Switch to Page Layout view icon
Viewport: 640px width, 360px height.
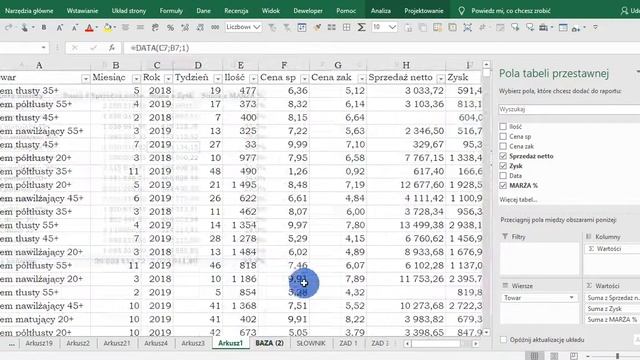coord(554,356)
